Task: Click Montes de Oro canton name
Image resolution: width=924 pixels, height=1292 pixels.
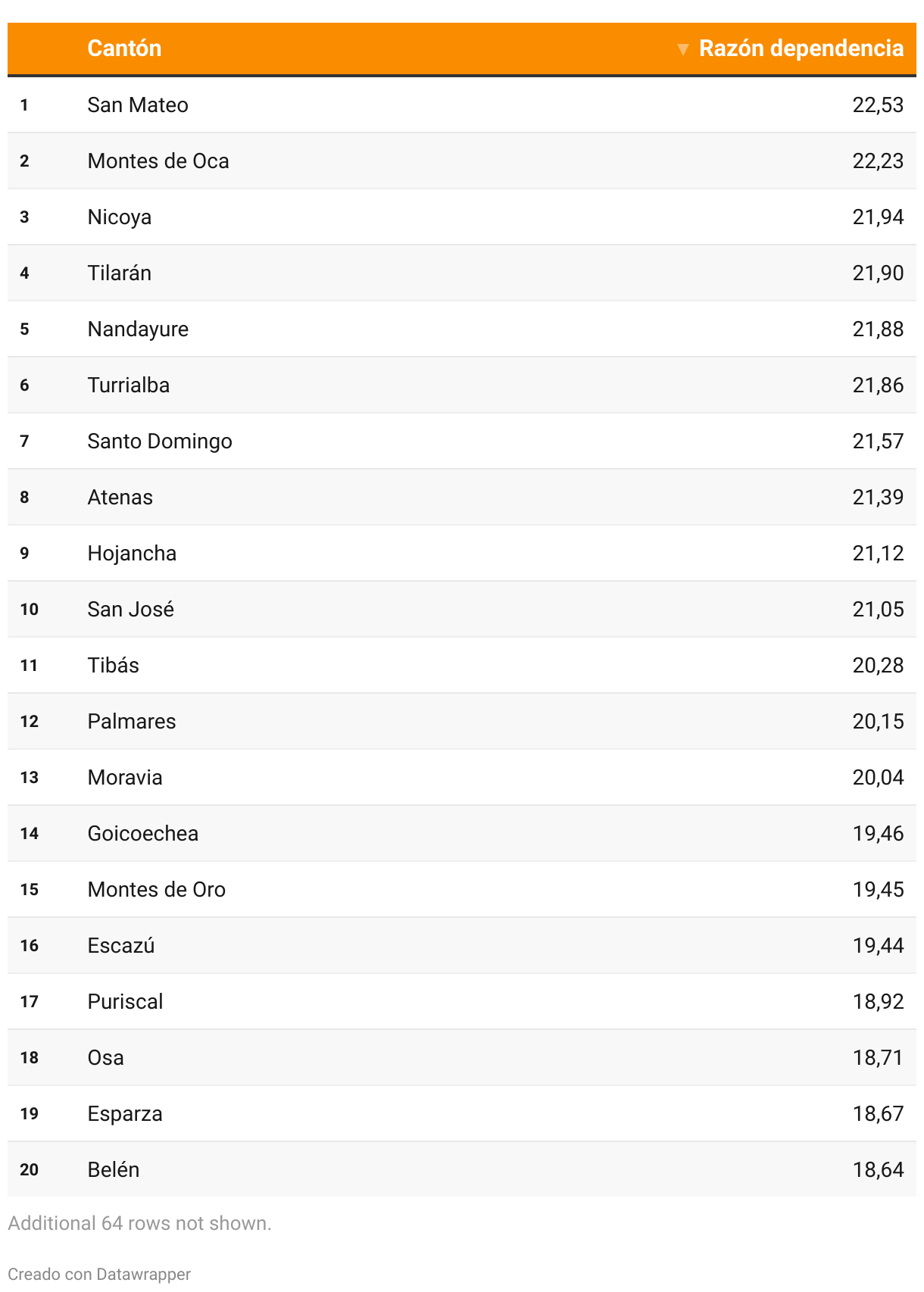Action: click(157, 889)
